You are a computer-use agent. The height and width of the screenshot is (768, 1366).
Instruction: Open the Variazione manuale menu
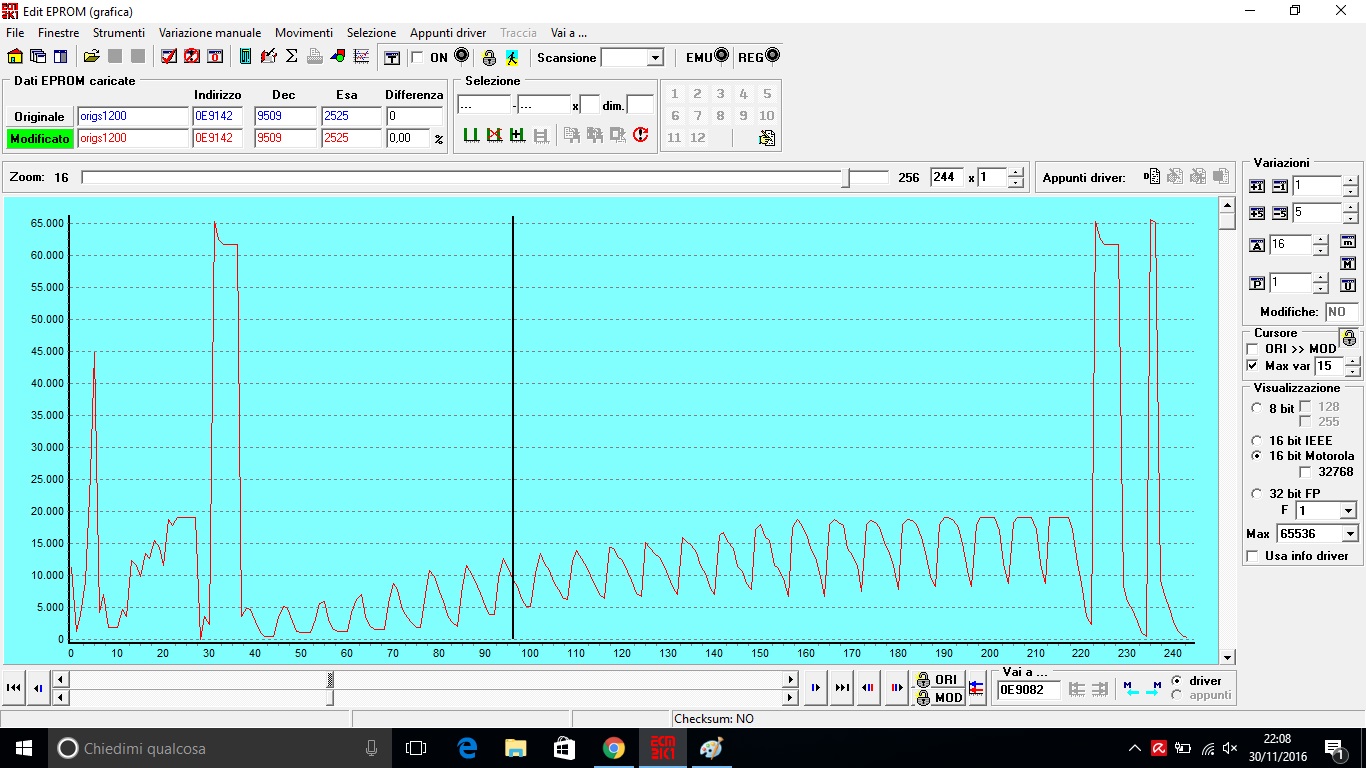pyautogui.click(x=210, y=33)
